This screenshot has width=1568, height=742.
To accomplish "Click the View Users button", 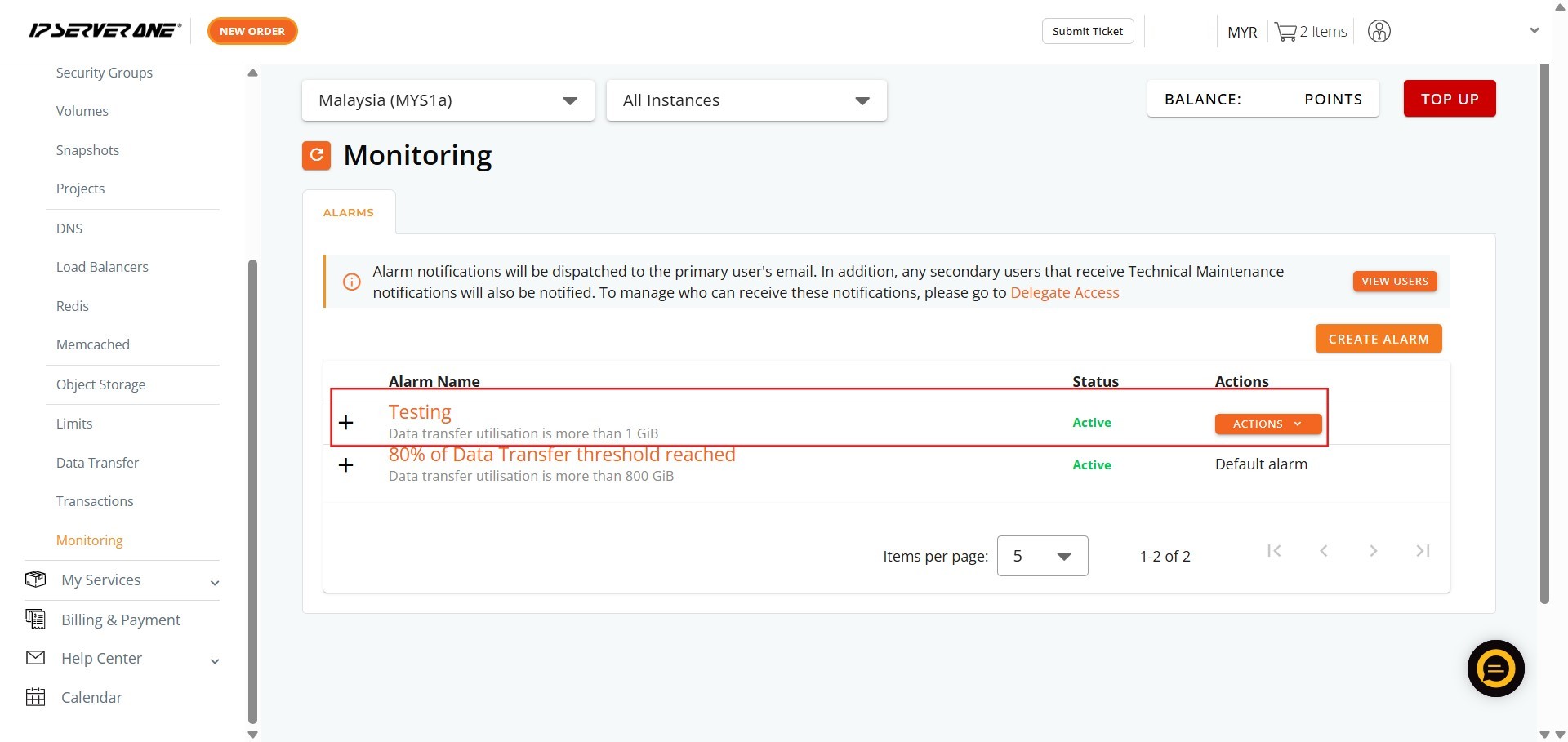I will click(1394, 282).
